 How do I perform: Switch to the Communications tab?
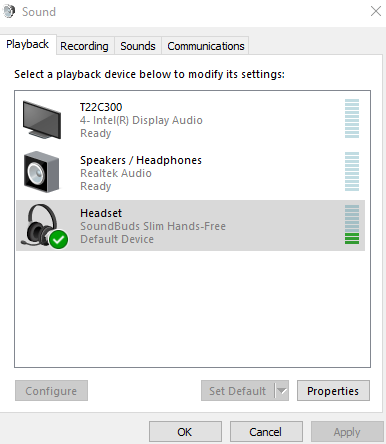click(x=206, y=46)
